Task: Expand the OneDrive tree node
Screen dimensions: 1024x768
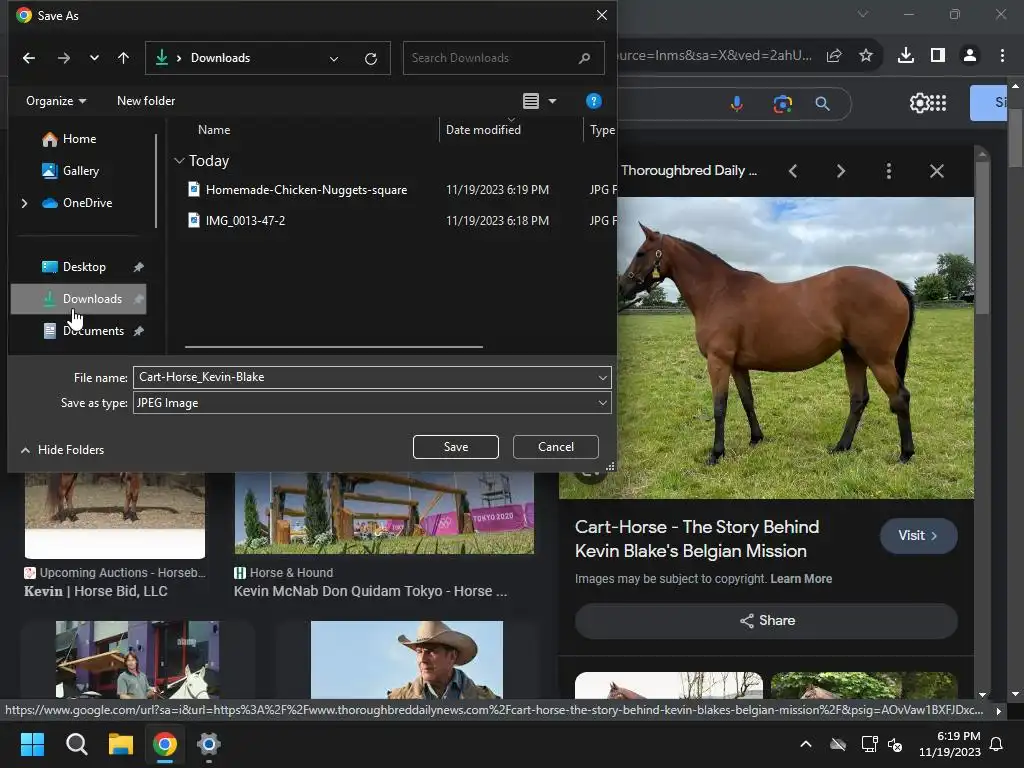Action: pyautogui.click(x=24, y=203)
